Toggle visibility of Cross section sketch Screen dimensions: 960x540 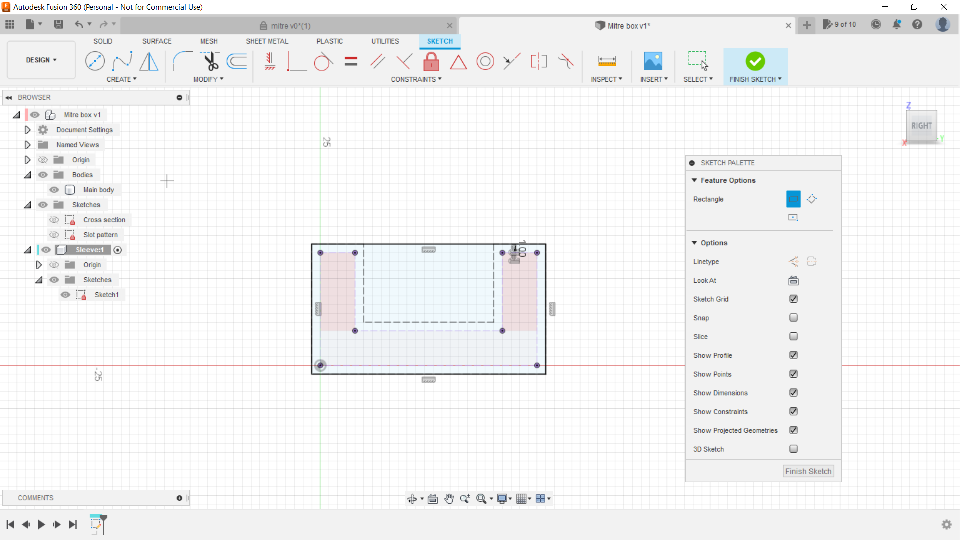point(54,220)
